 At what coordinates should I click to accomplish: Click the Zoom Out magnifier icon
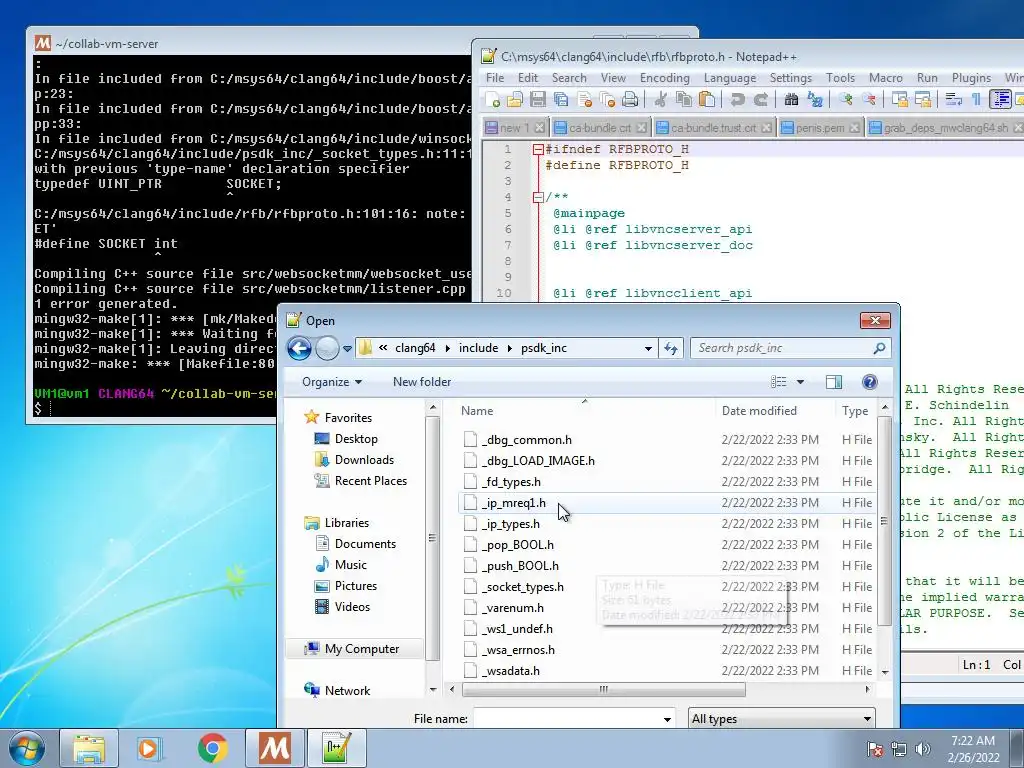(x=869, y=99)
